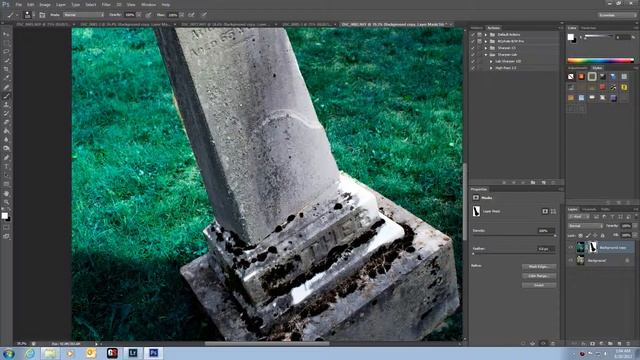Viewport: 640px width, 360px height.
Task: Change screen mode icon in toolbox
Action: [6, 236]
